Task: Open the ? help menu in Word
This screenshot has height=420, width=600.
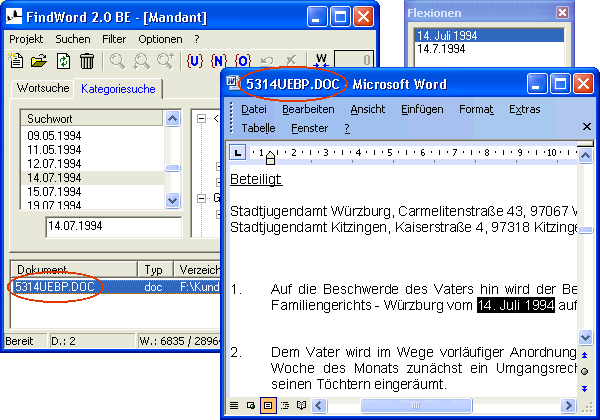Action: (347, 128)
